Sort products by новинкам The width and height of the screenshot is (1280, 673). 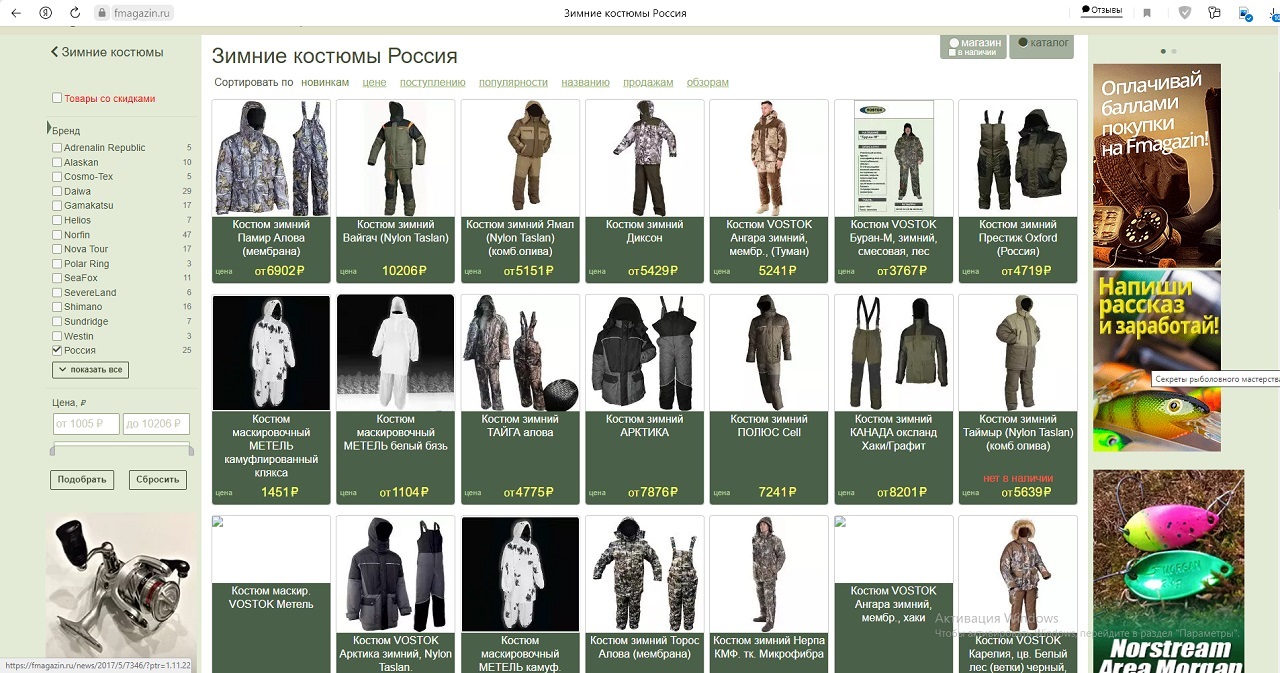pos(325,82)
